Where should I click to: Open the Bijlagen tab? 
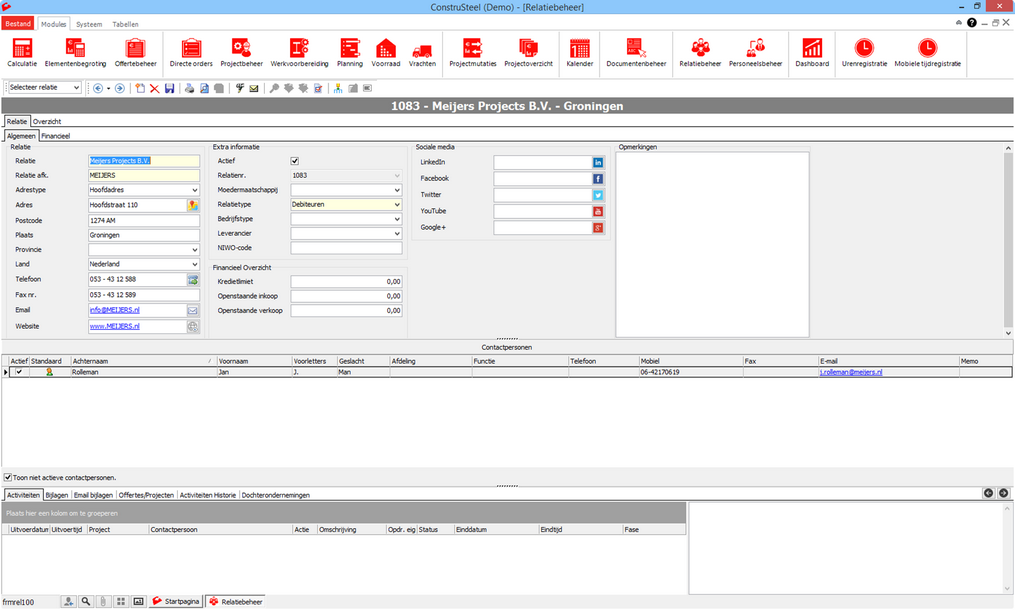56,495
